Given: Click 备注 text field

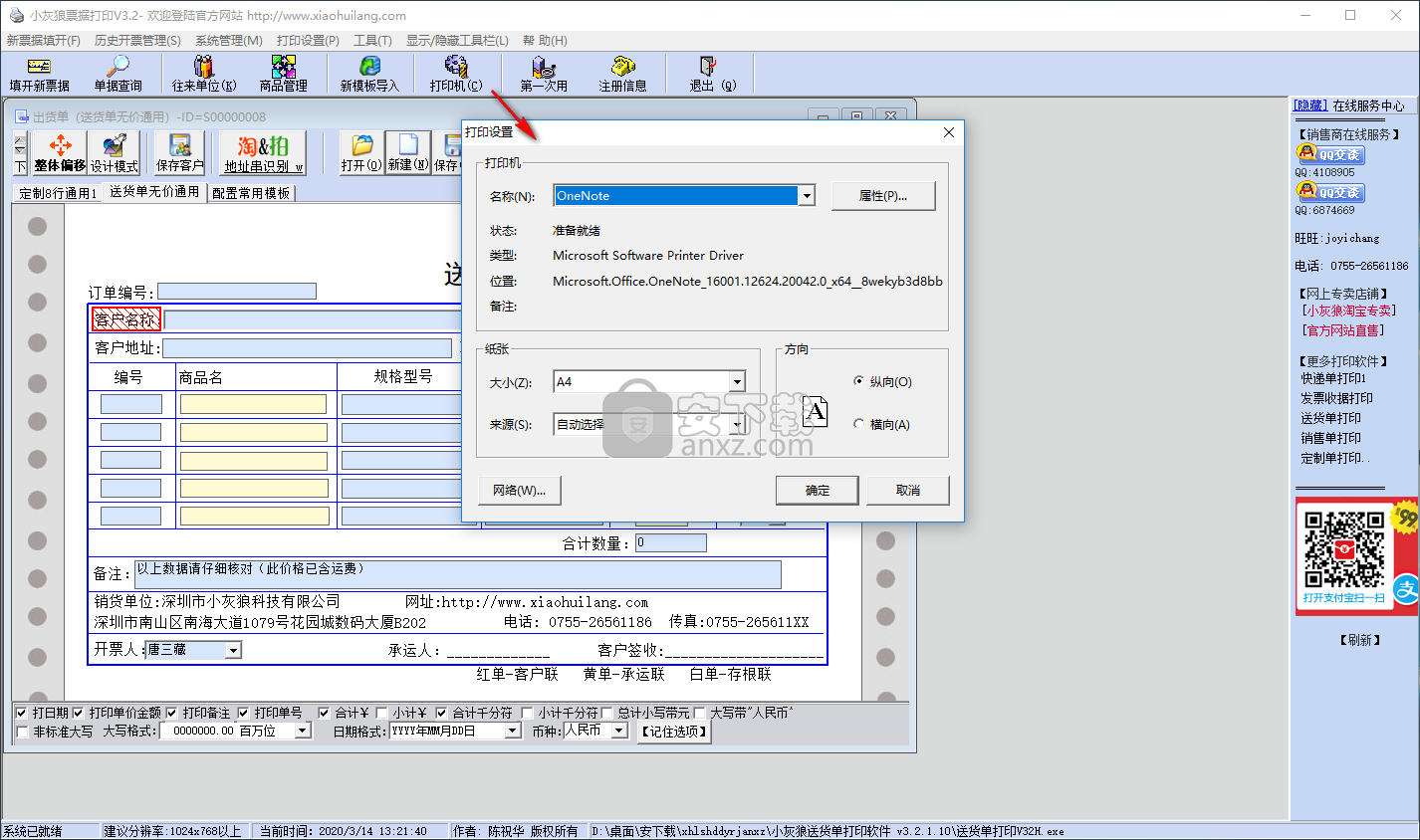Looking at the screenshot, I should (458, 574).
